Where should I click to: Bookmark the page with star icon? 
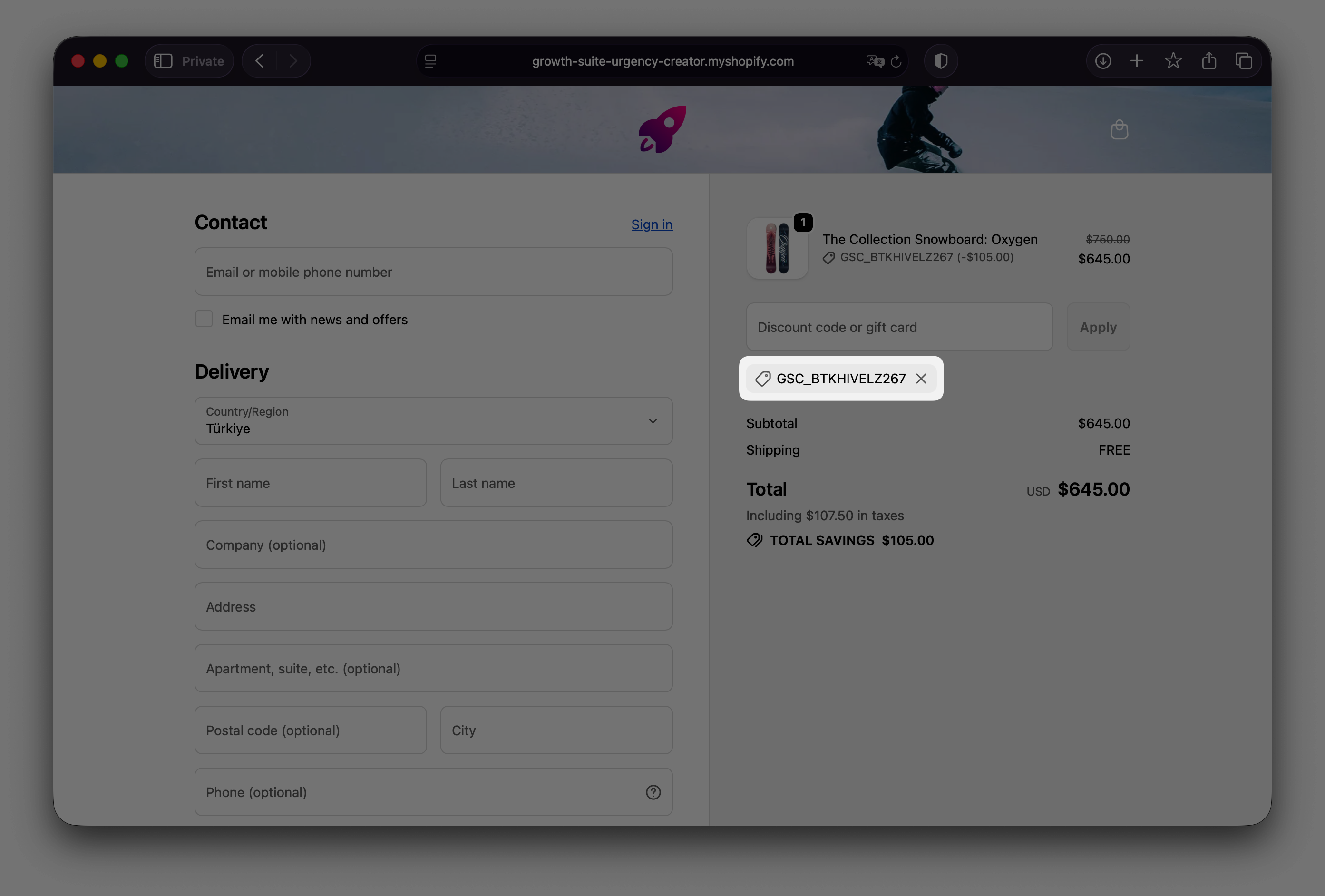1173,61
